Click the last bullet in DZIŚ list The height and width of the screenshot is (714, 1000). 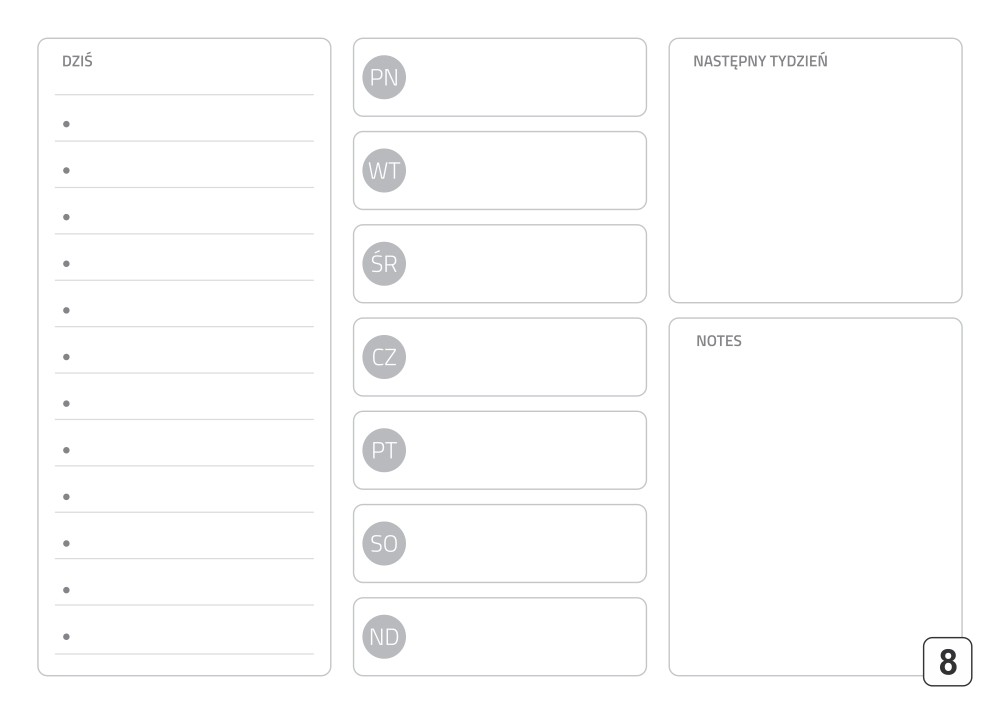point(66,636)
